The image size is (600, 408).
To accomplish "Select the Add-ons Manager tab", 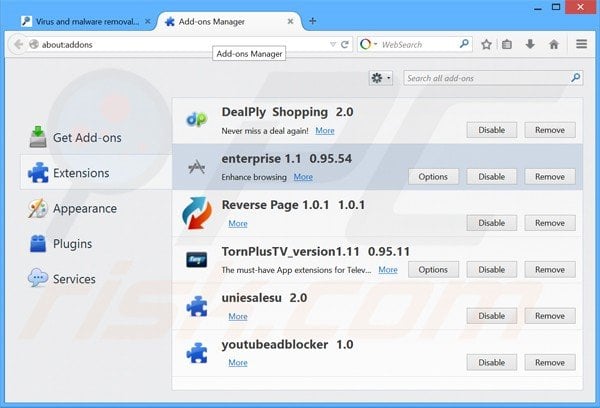I will click(229, 22).
